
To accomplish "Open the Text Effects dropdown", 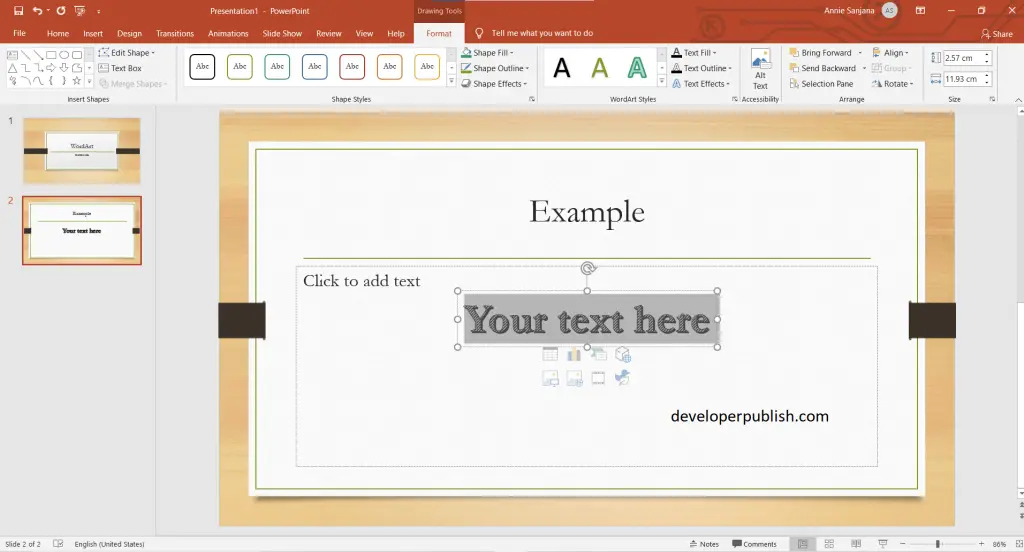I will (x=701, y=84).
